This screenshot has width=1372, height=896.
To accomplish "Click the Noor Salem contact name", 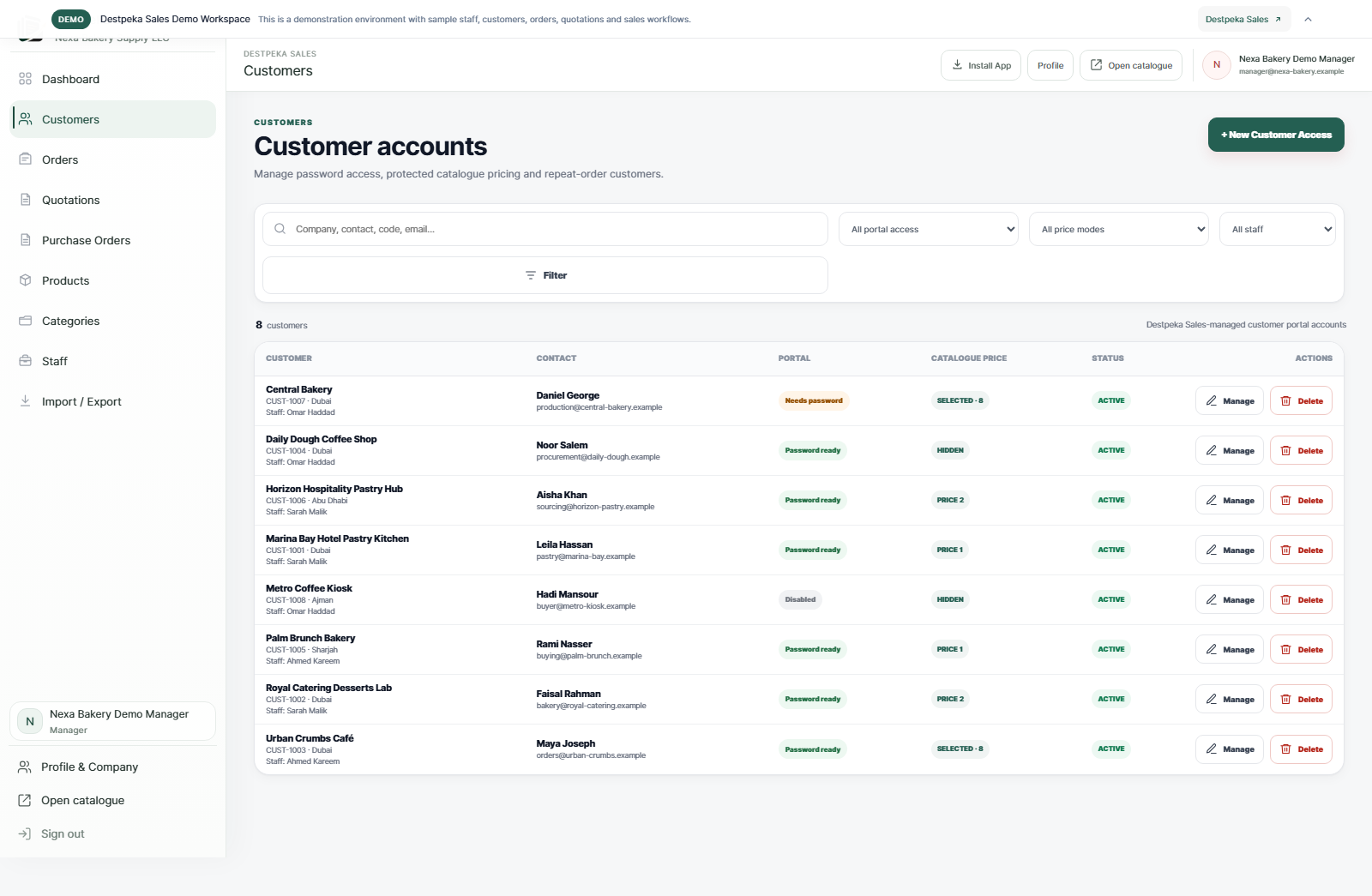I will [x=562, y=445].
